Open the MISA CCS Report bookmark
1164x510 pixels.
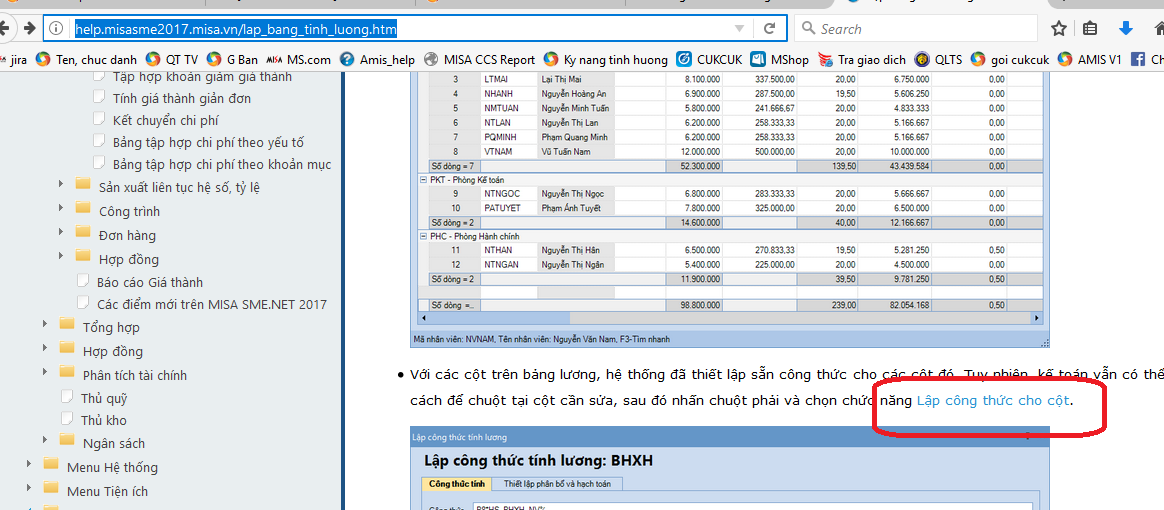click(480, 59)
